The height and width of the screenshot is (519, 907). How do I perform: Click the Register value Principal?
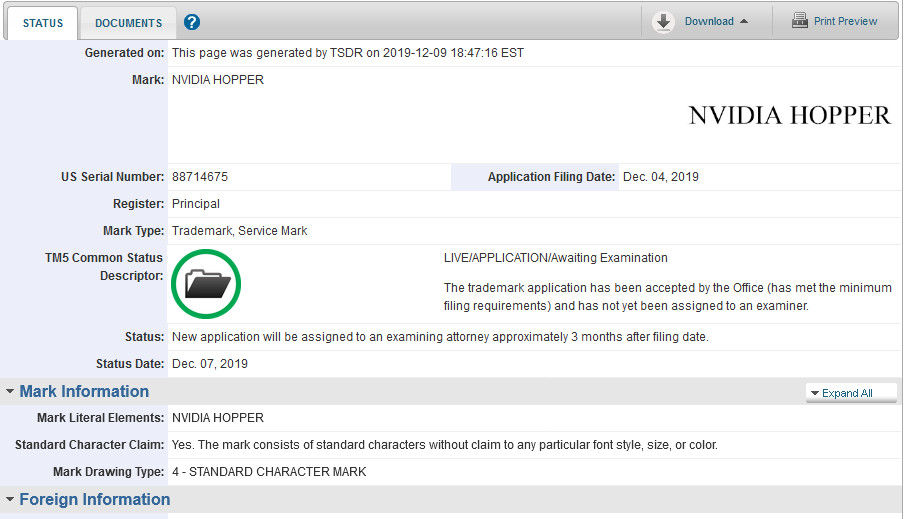pyautogui.click(x=196, y=204)
